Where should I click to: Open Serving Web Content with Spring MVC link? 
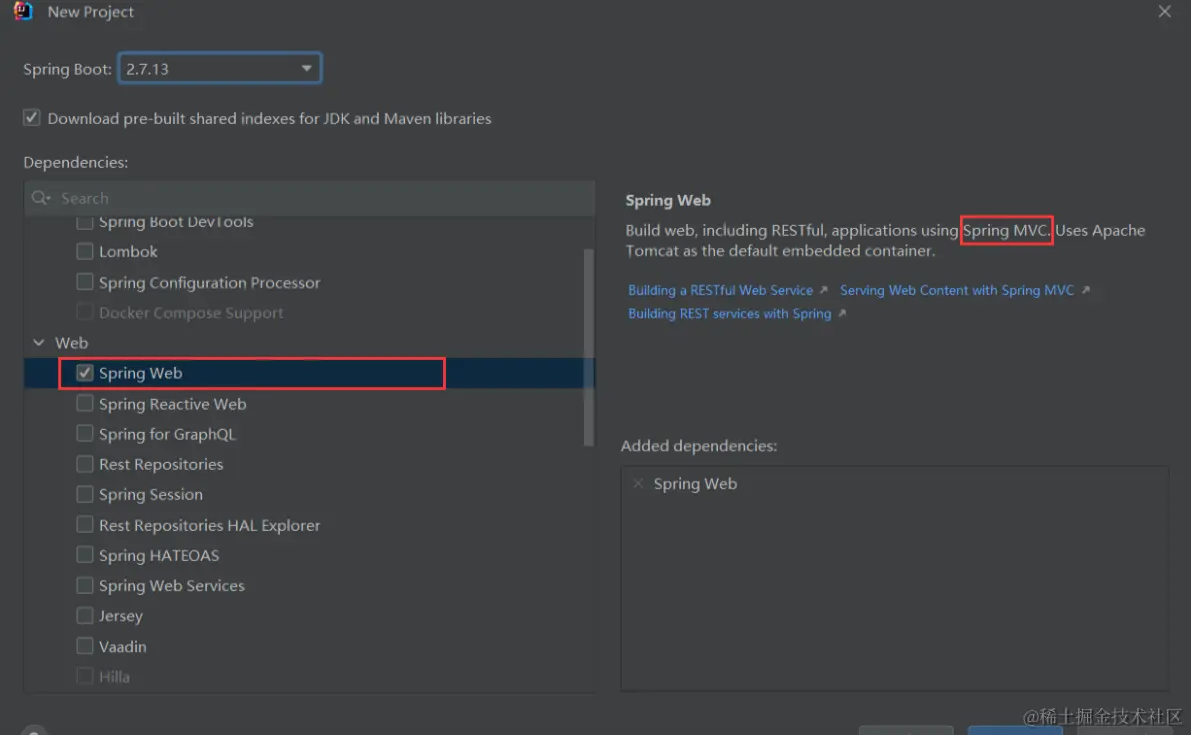pyautogui.click(x=956, y=290)
